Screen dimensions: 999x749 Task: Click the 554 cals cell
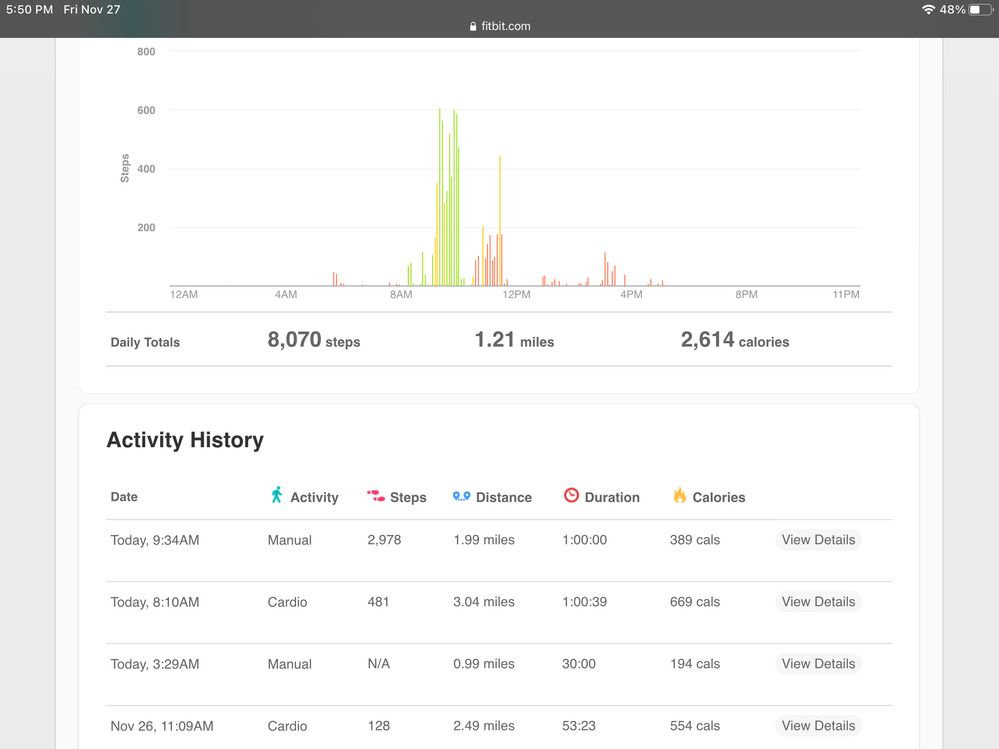coord(694,726)
